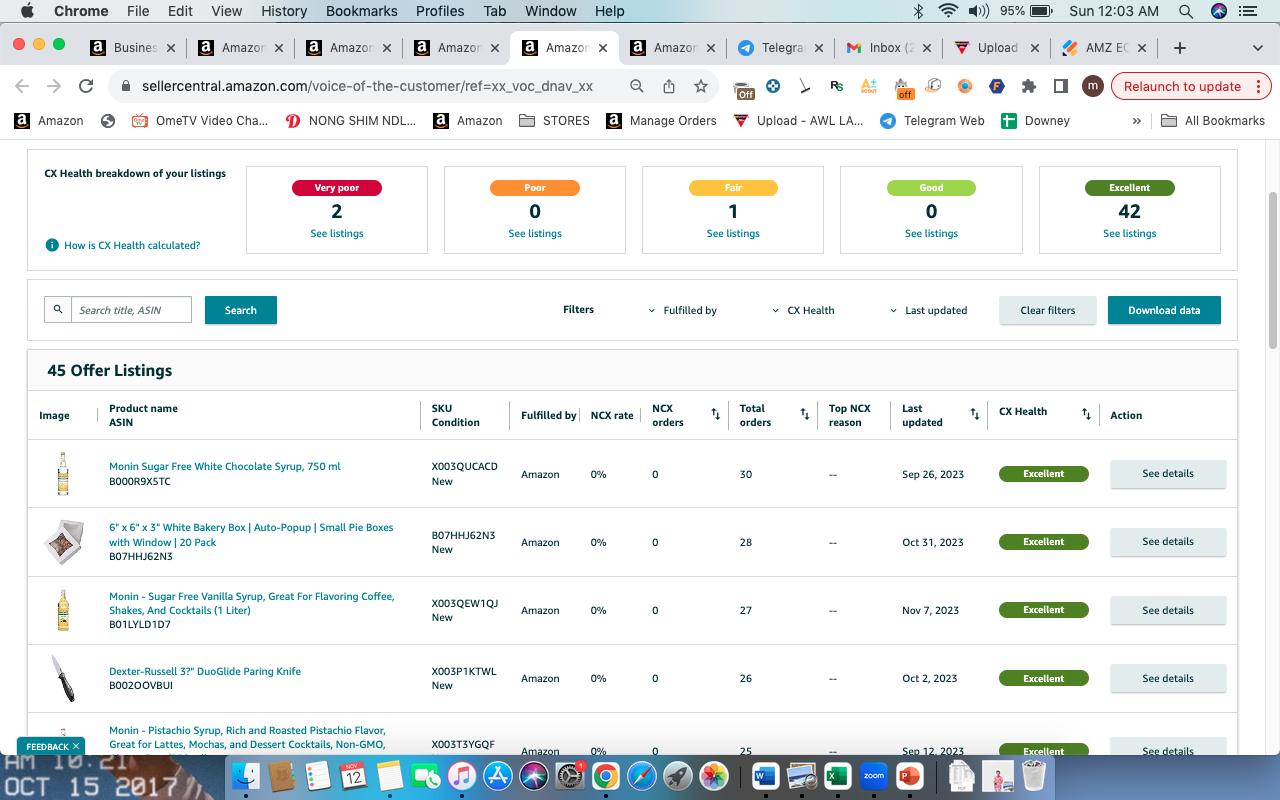Toggle the Chrome side panel icon
The width and height of the screenshot is (1280, 800).
point(1061,86)
